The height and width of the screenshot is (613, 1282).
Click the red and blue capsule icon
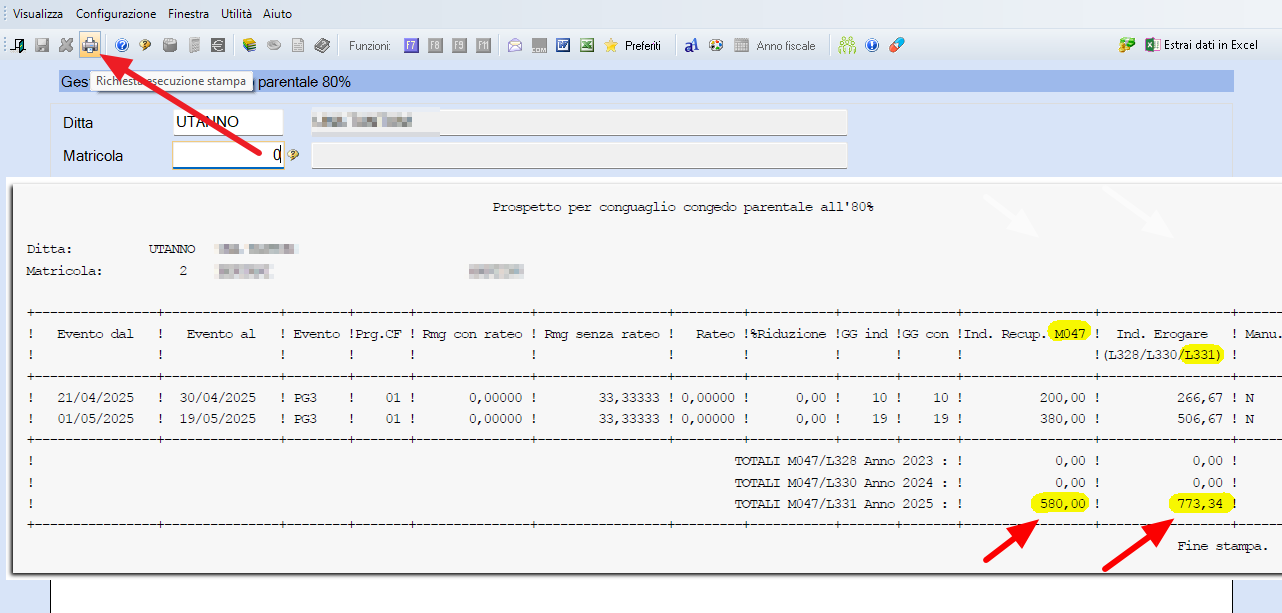896,45
